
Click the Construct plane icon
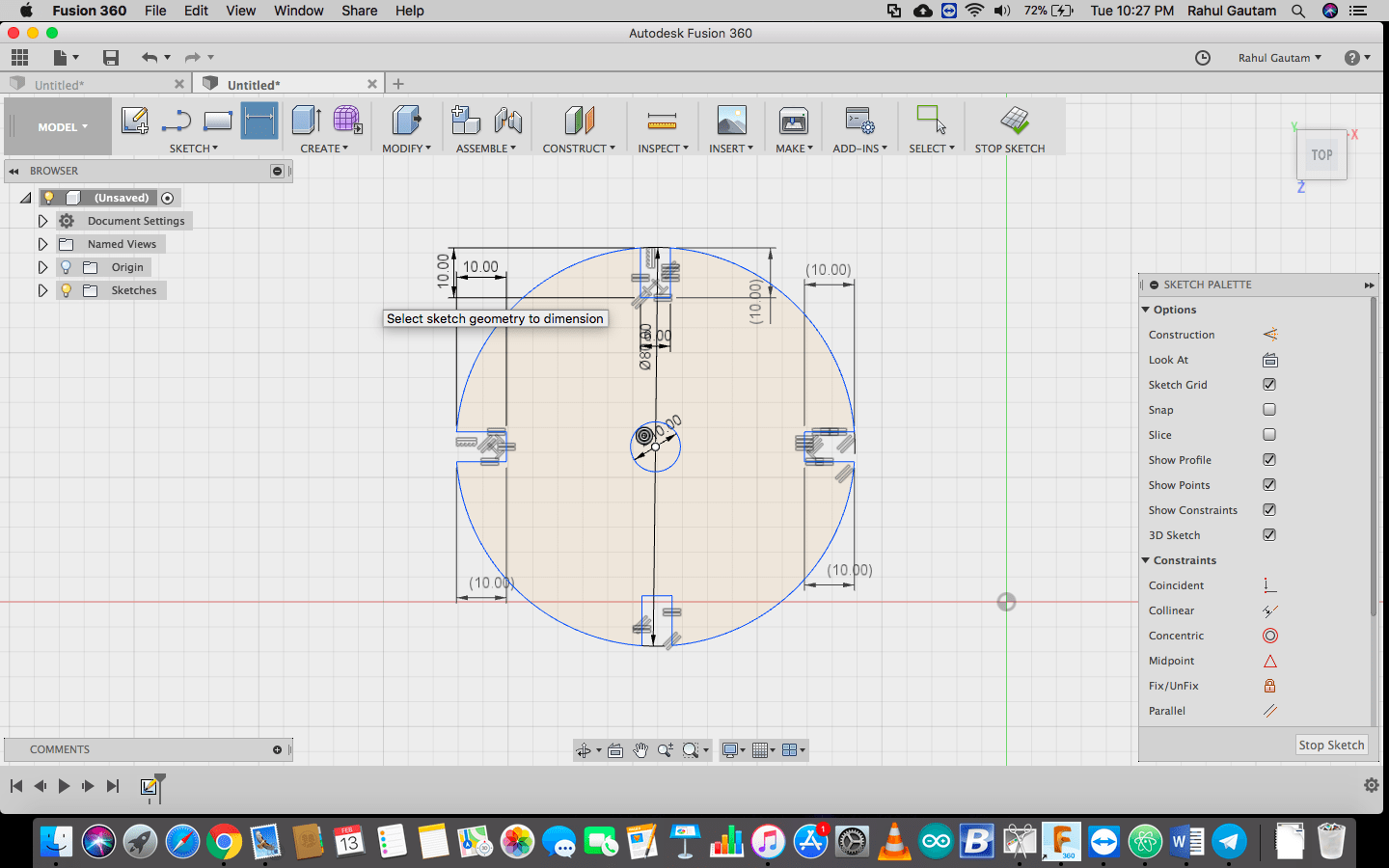579,121
